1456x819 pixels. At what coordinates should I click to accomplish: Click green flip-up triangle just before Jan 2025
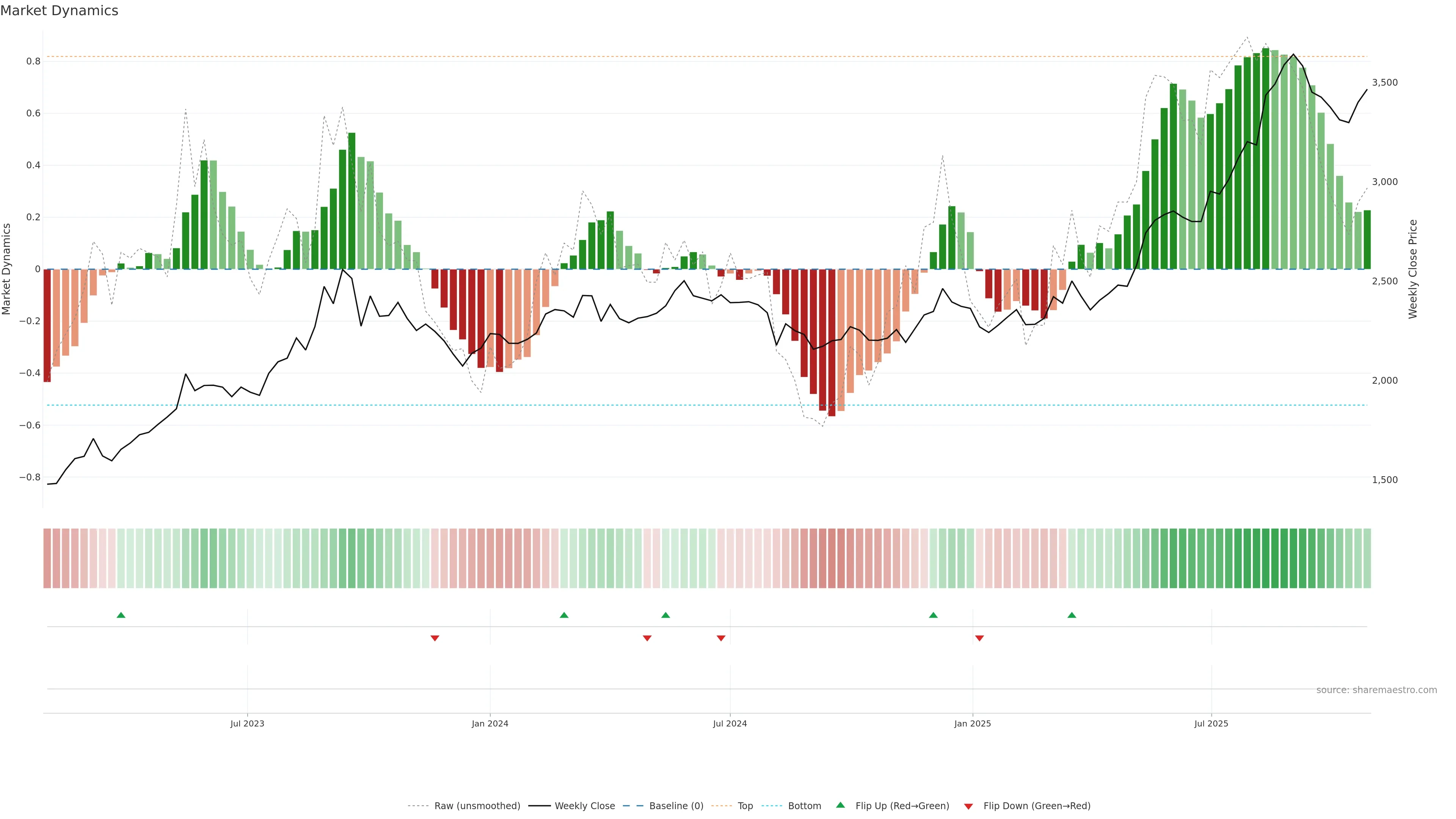[x=933, y=615]
